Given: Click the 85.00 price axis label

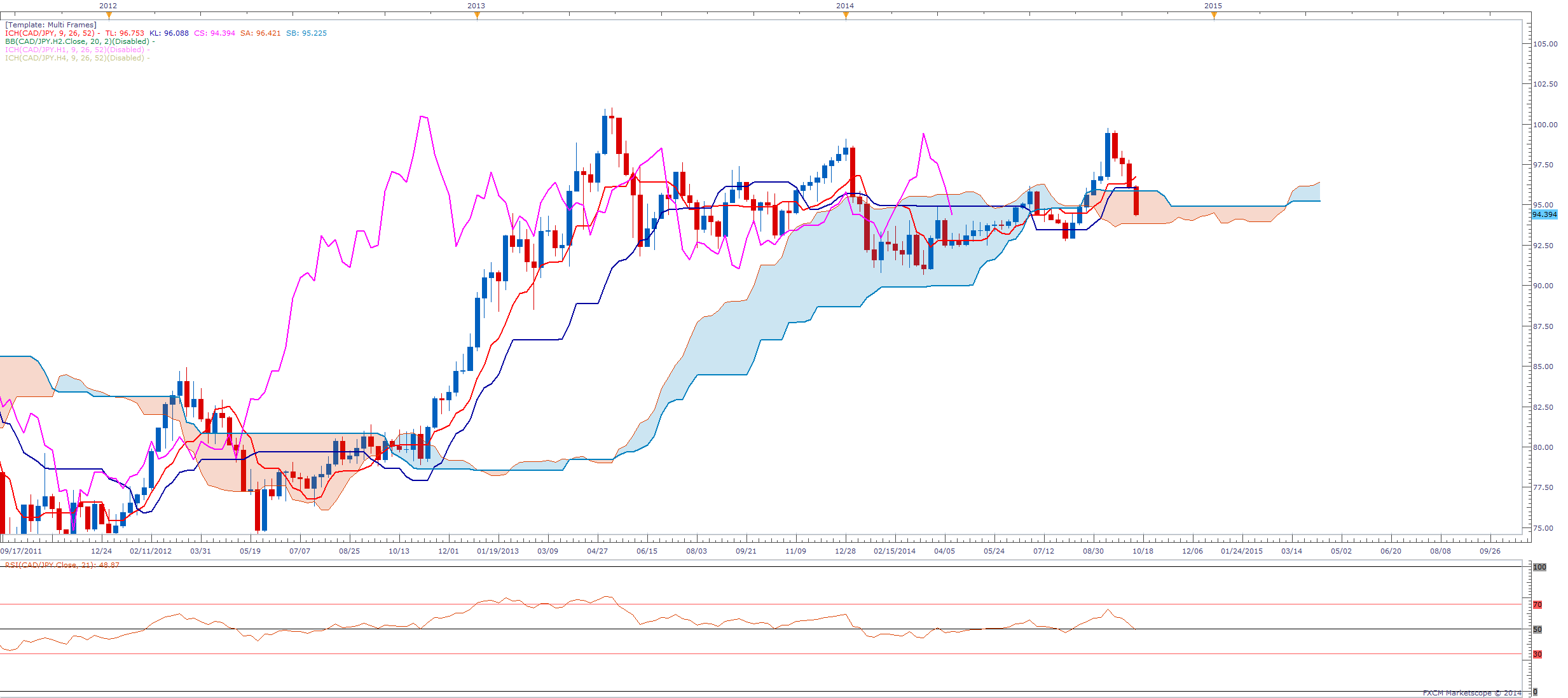Looking at the screenshot, I should point(1543,366).
